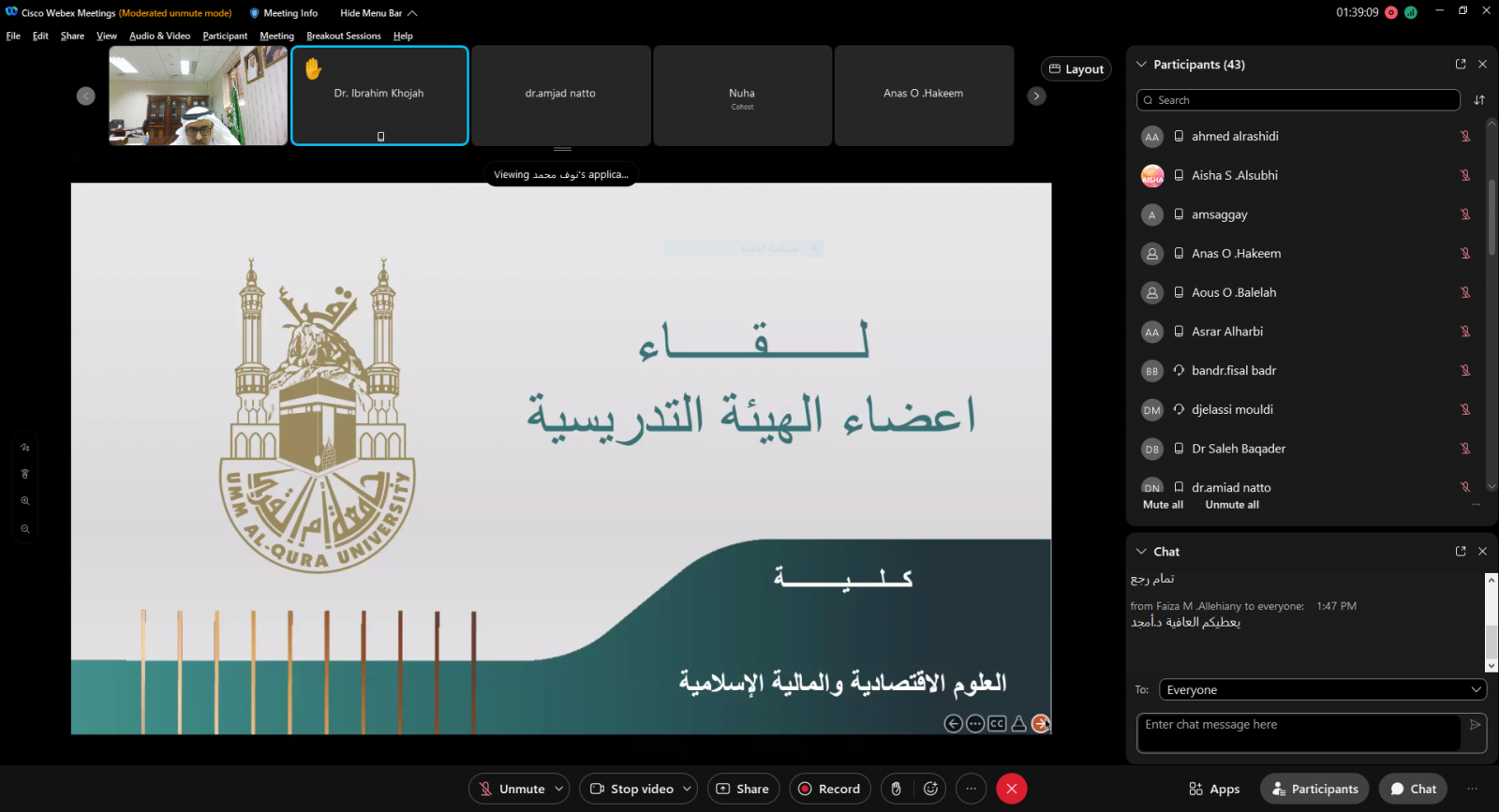Toggle Unmute microphone button
The image size is (1499, 812).
pyautogui.click(x=512, y=789)
